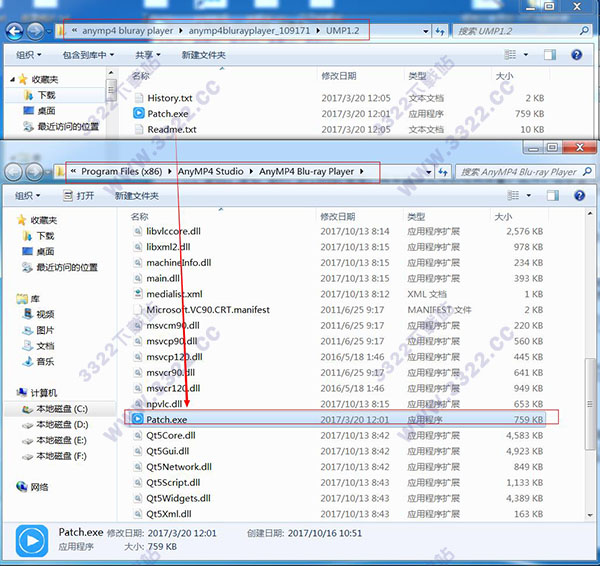Click search magnifier in UMP1.2 search box

(x=584, y=31)
